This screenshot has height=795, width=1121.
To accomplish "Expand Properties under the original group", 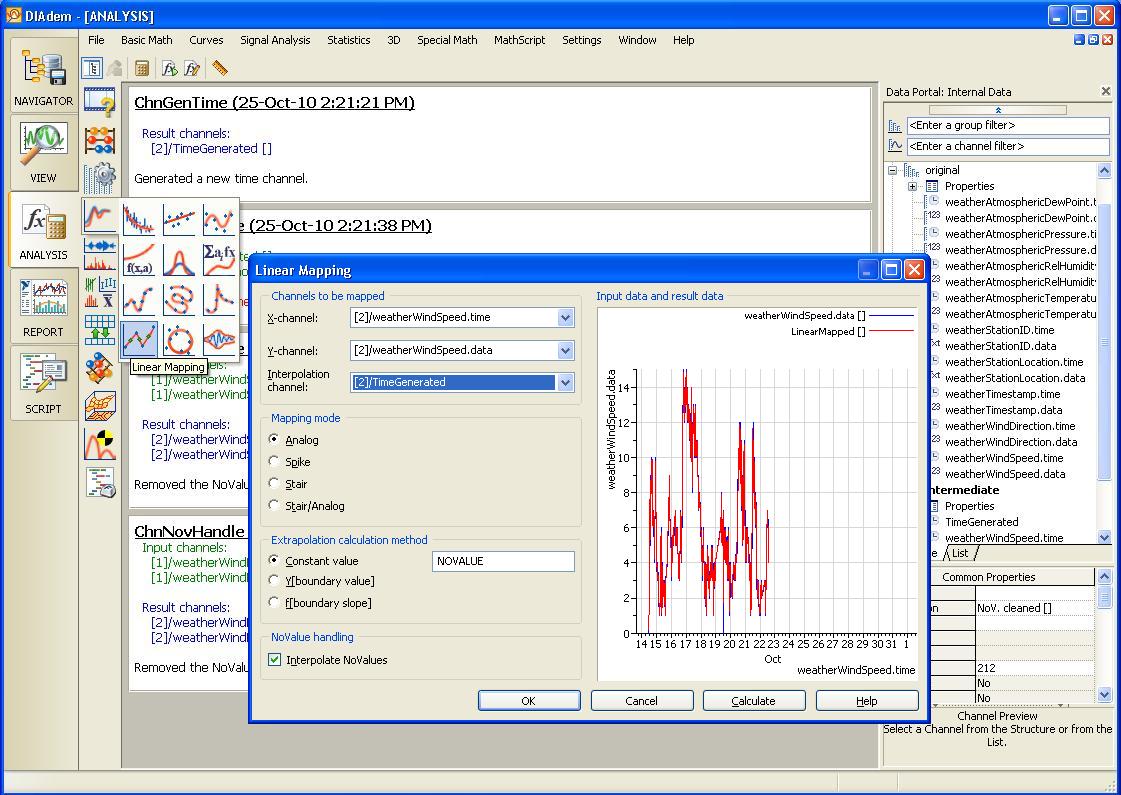I will [x=912, y=187].
